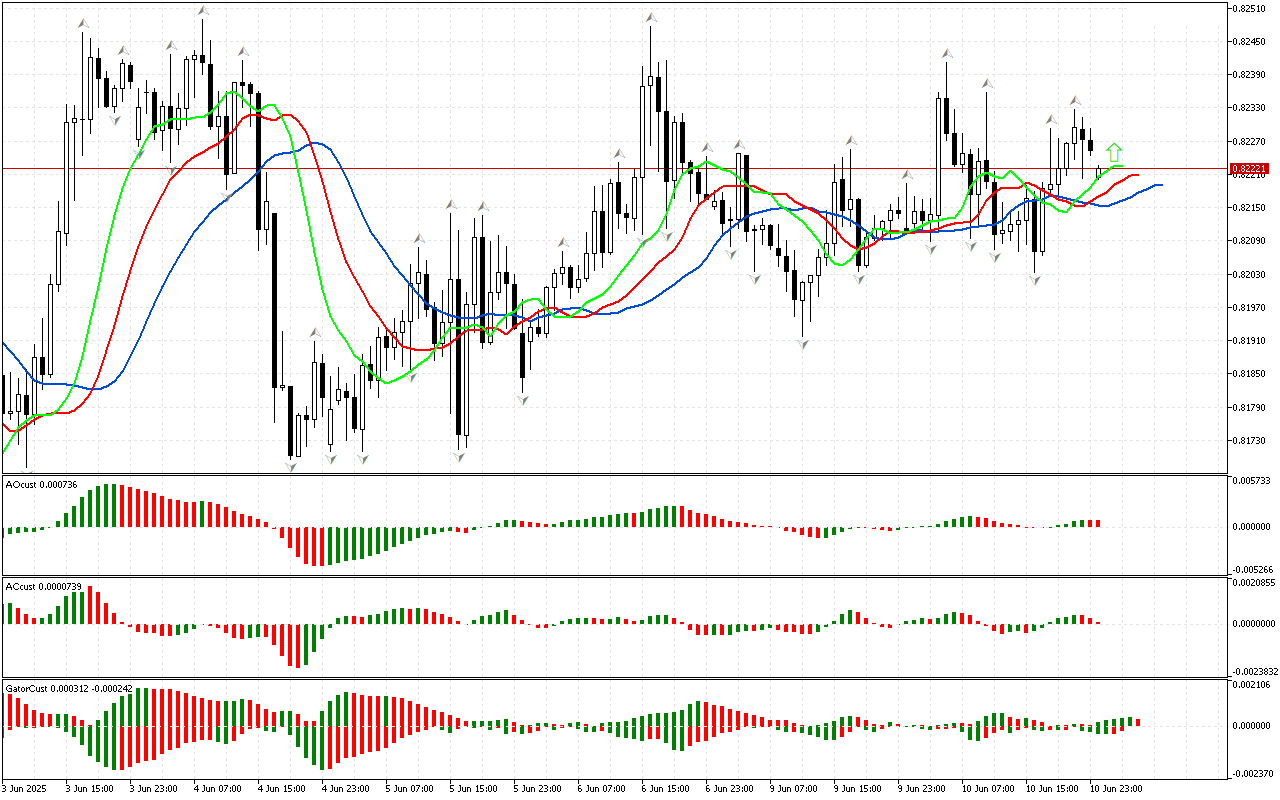Select the down fractal below the 5 Jun 23:00 candle

click(522, 399)
